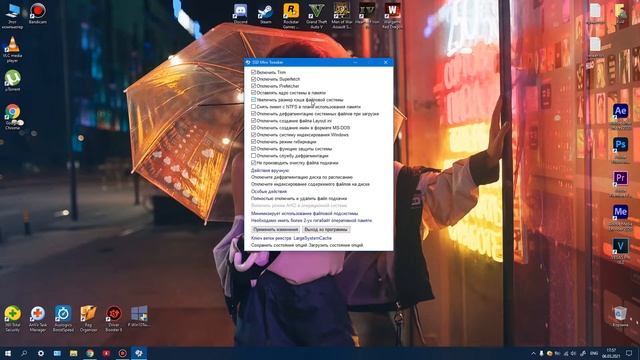Open the taskbar clock and date

(x=611, y=353)
